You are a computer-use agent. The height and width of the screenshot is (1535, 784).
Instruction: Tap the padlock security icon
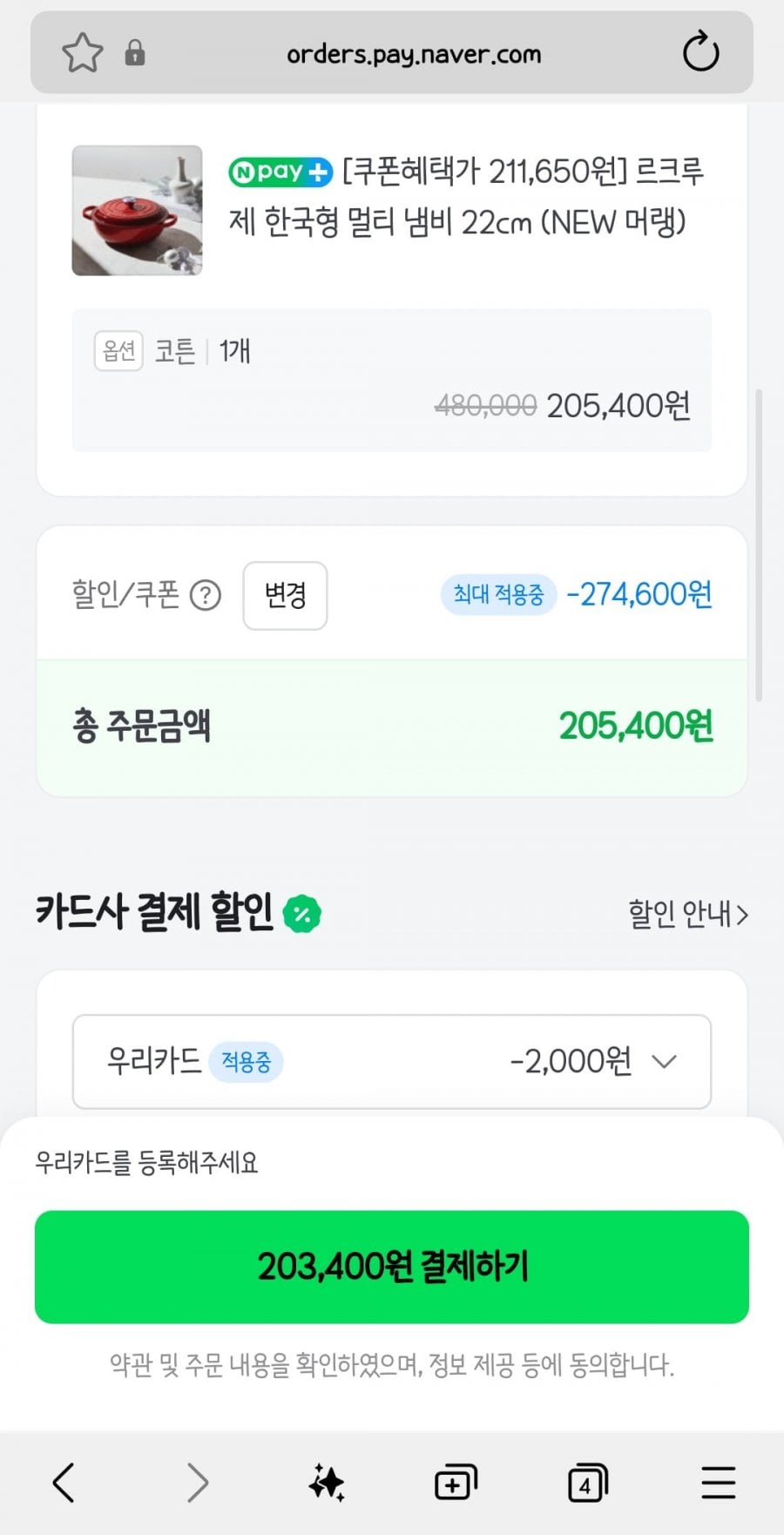tap(134, 53)
